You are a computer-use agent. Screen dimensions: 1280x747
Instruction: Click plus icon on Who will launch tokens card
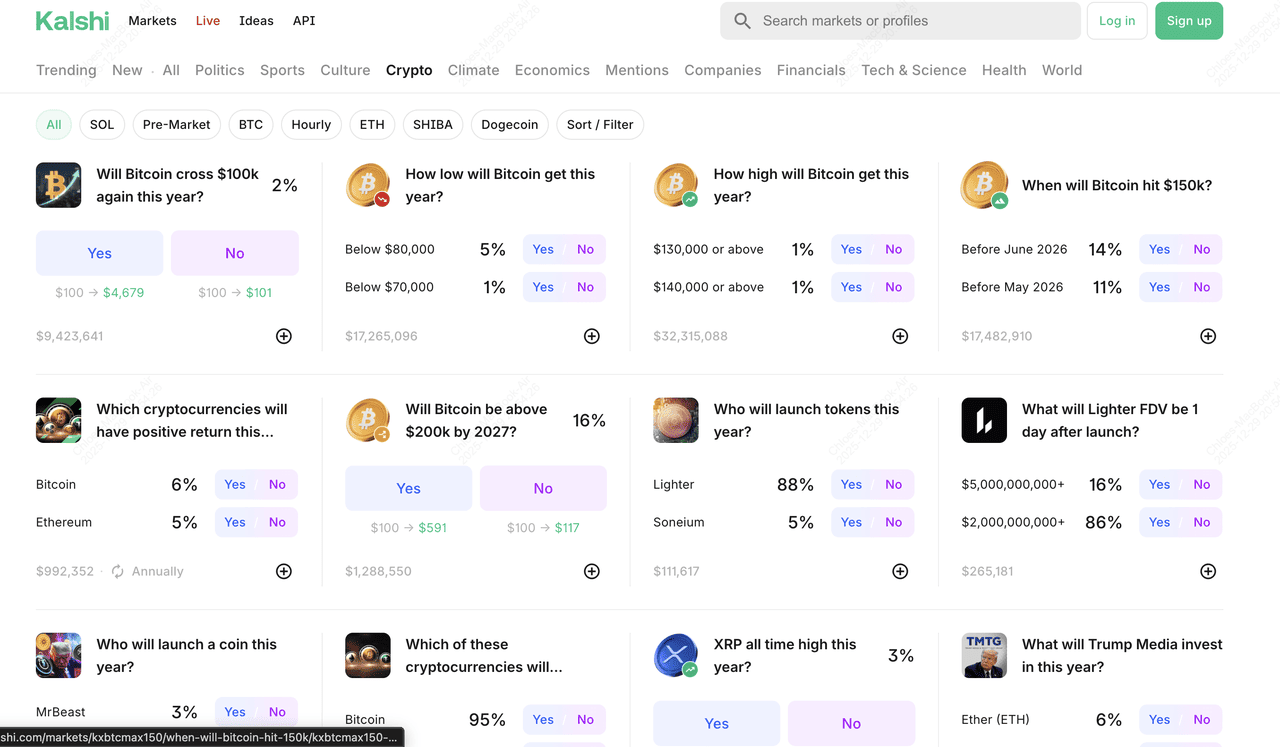pos(900,571)
